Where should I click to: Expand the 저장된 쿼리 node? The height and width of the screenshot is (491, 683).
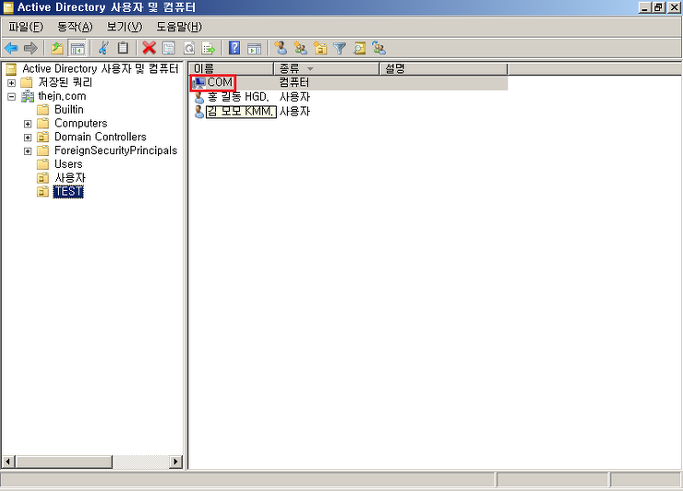coord(11,83)
